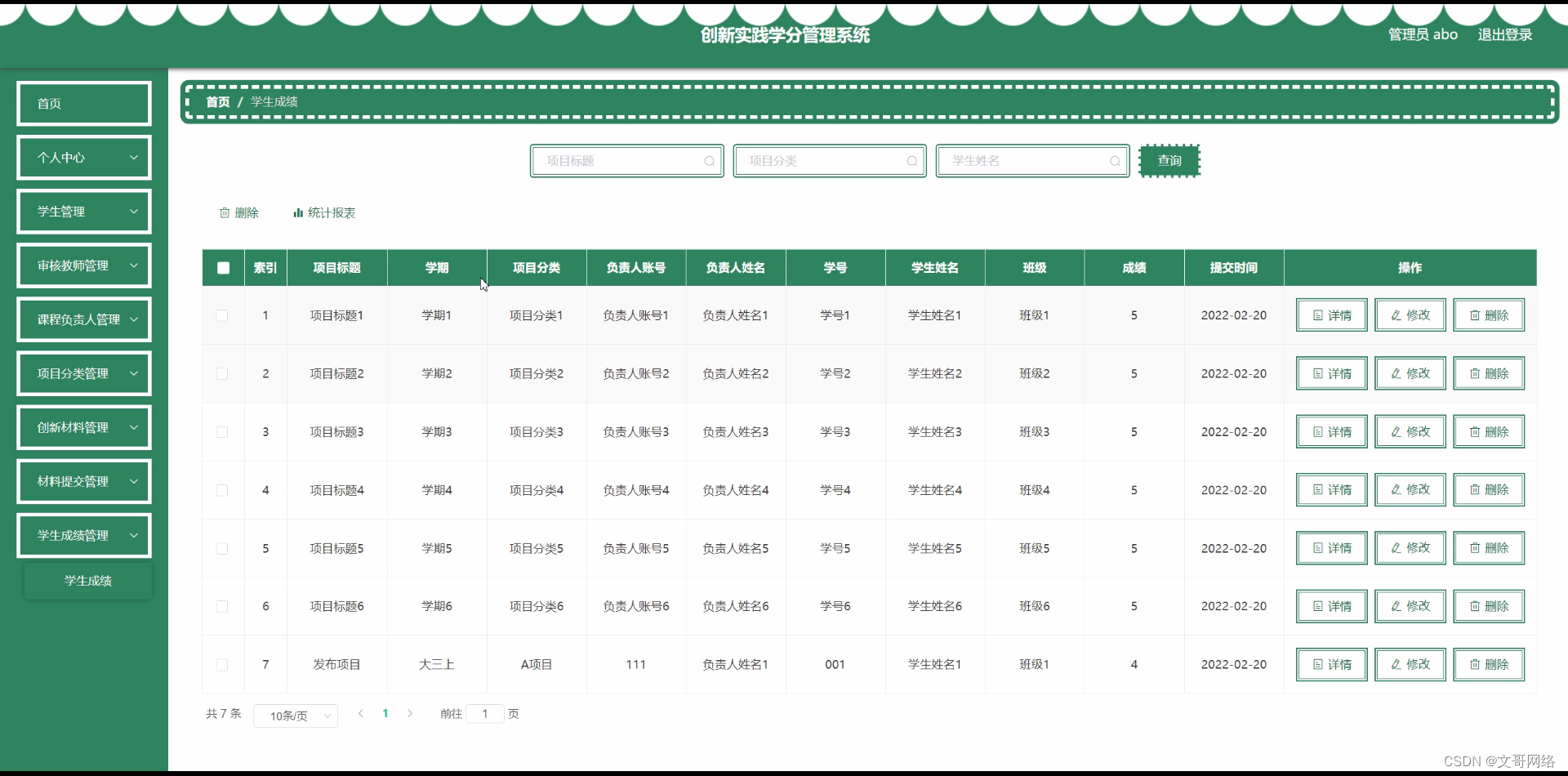The image size is (1568, 776).
Task: Click the 前往 page number input box
Action: coord(485,714)
